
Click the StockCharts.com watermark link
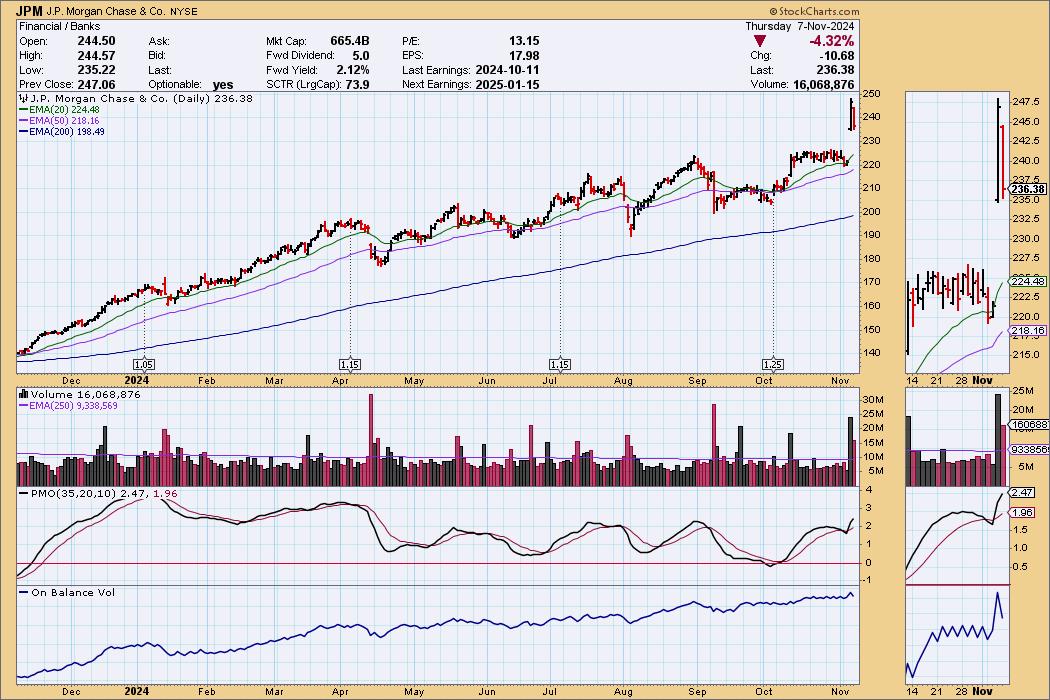[x=814, y=11]
